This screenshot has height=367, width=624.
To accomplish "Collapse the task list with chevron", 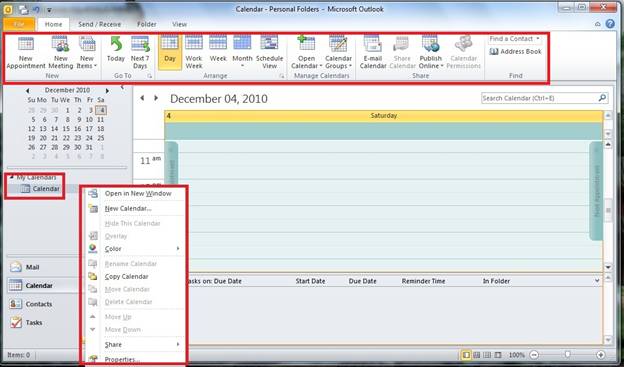I will pos(597,281).
